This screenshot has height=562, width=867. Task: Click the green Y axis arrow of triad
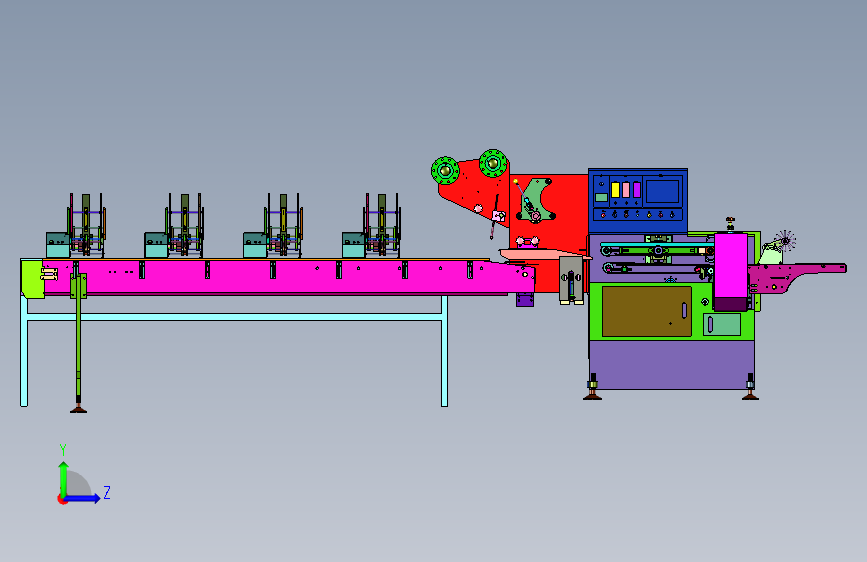(x=63, y=479)
